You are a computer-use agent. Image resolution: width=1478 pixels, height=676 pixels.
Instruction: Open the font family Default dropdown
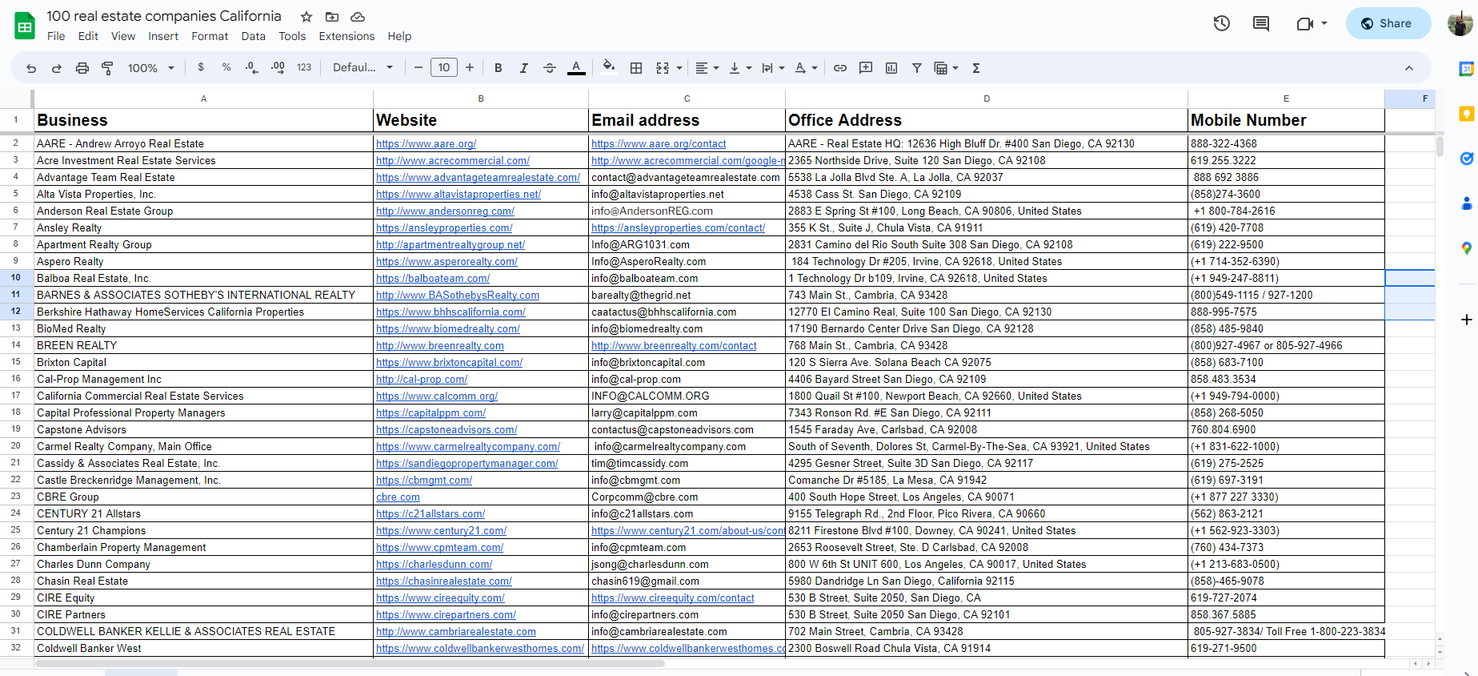tap(364, 68)
